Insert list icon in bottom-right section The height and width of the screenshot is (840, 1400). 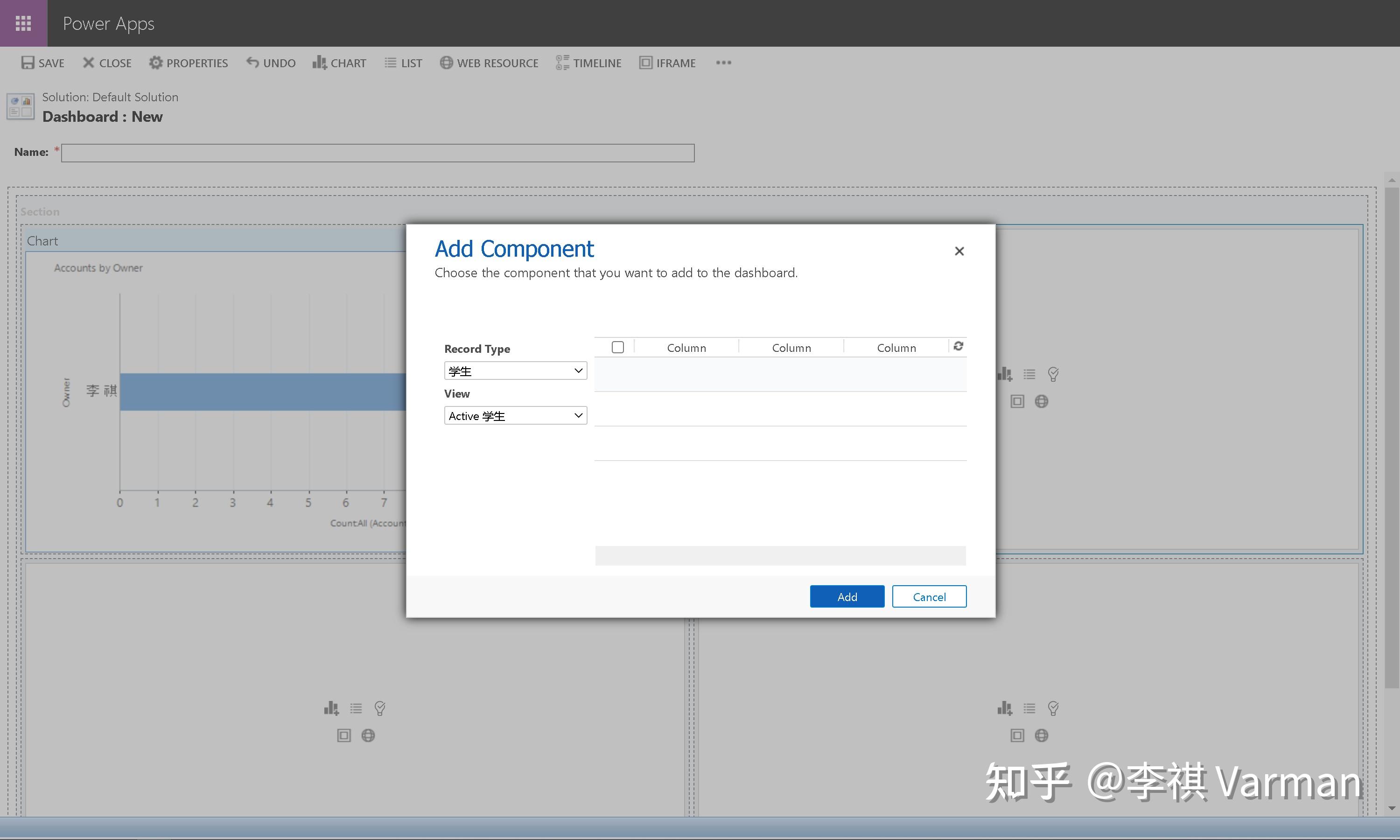click(x=1029, y=708)
